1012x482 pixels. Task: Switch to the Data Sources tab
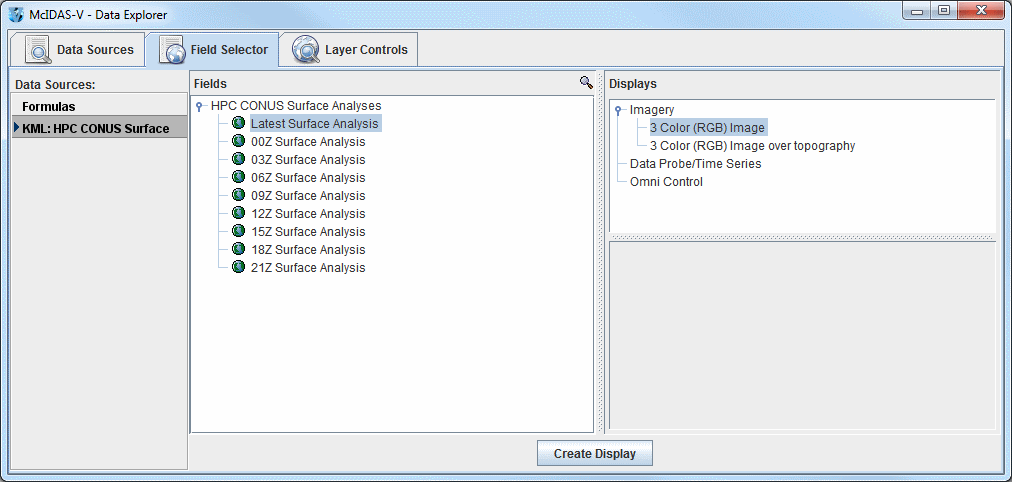pyautogui.click(x=79, y=50)
